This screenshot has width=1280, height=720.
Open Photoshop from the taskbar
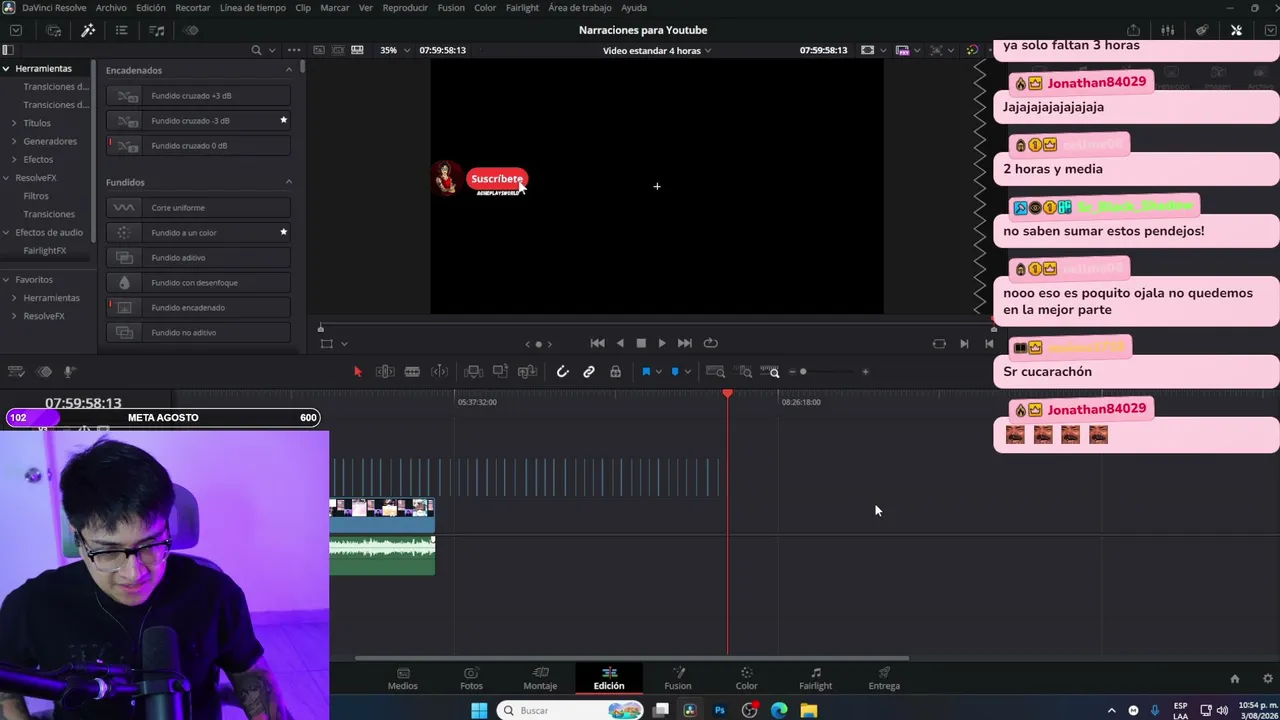[719, 710]
